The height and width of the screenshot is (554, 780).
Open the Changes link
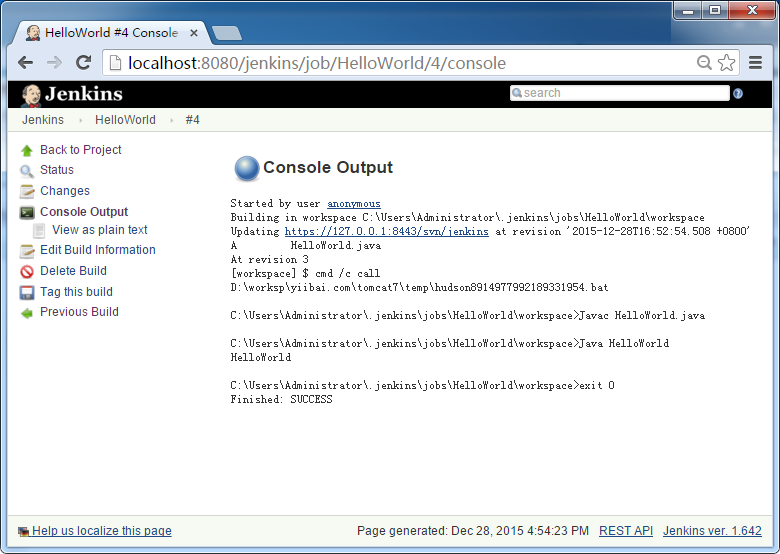tap(65, 190)
